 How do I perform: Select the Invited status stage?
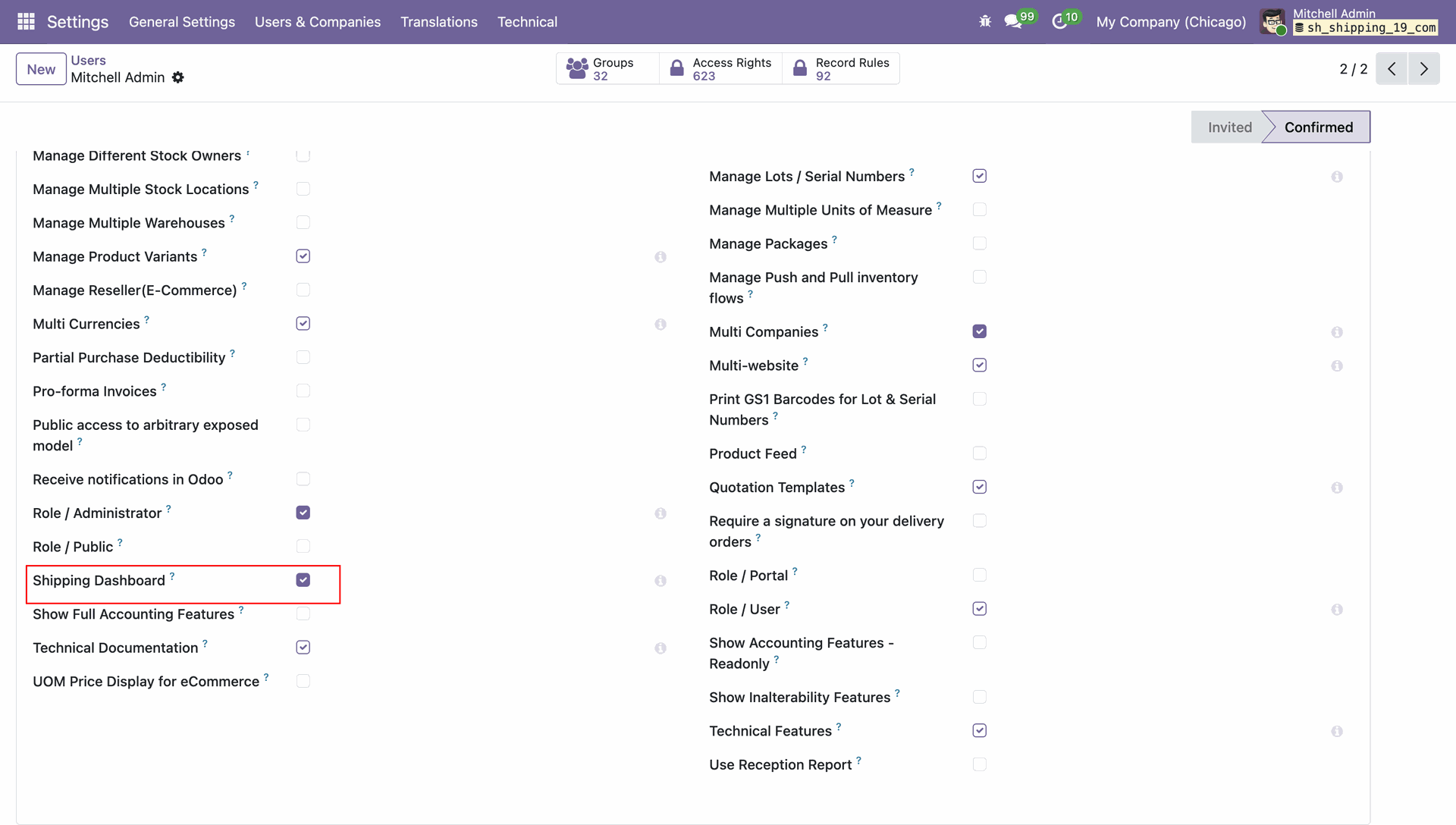[x=1229, y=127]
